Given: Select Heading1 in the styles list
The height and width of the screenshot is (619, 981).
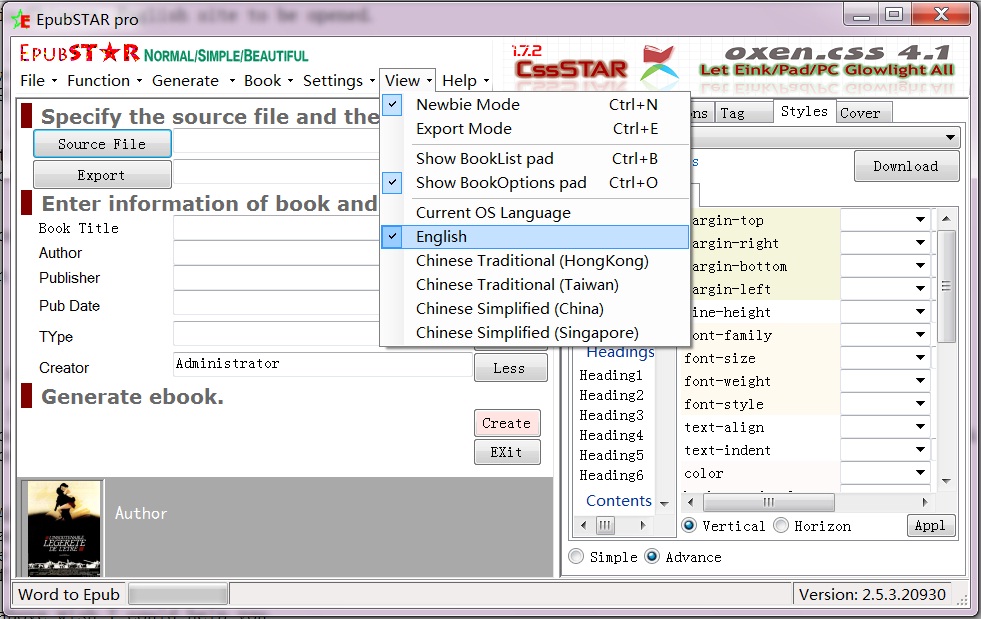Looking at the screenshot, I should tap(611, 375).
